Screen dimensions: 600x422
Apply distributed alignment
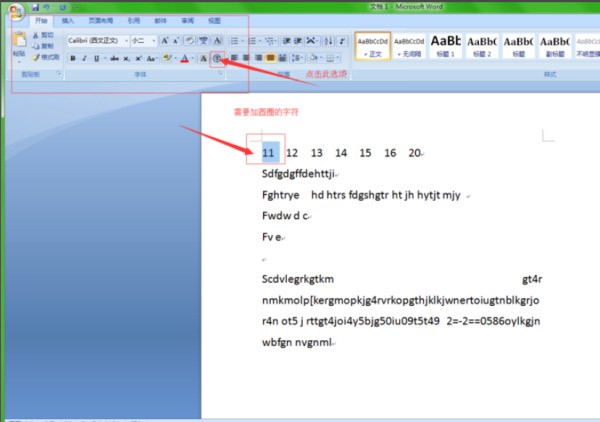[282, 58]
